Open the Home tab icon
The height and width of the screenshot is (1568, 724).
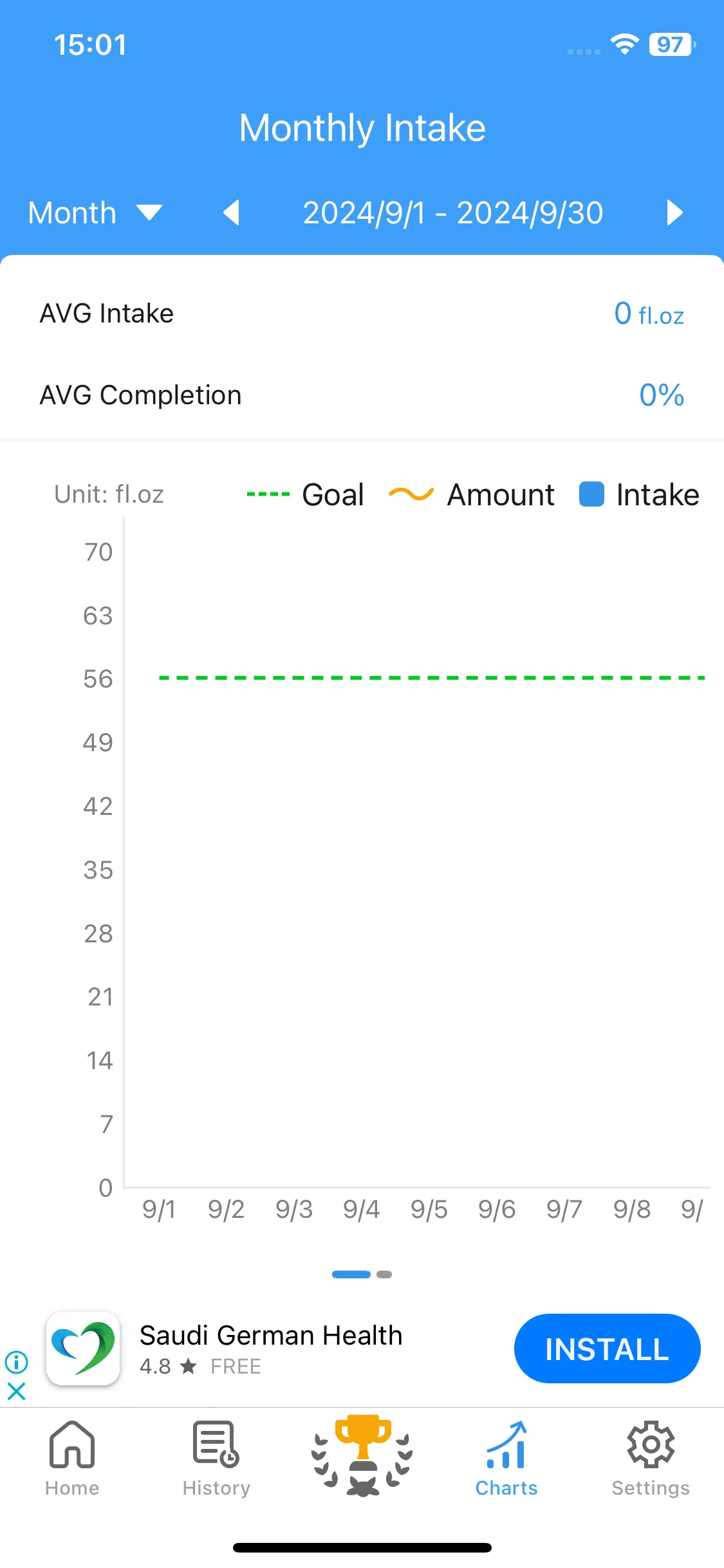tap(72, 1445)
